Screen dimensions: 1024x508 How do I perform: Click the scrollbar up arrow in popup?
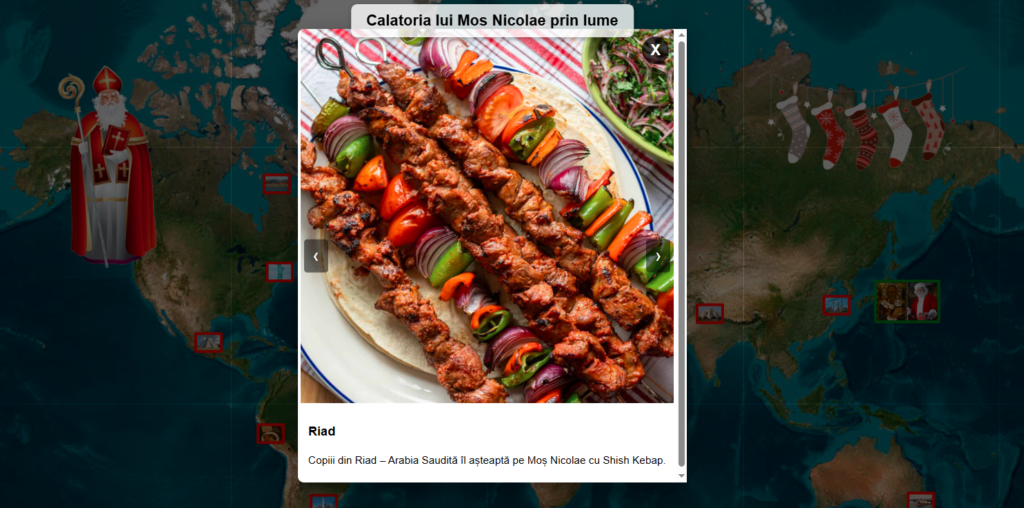coord(682,34)
